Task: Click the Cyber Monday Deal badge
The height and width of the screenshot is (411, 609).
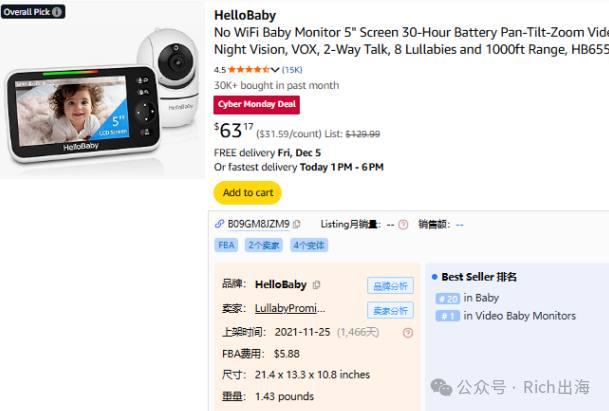Action: click(256, 104)
